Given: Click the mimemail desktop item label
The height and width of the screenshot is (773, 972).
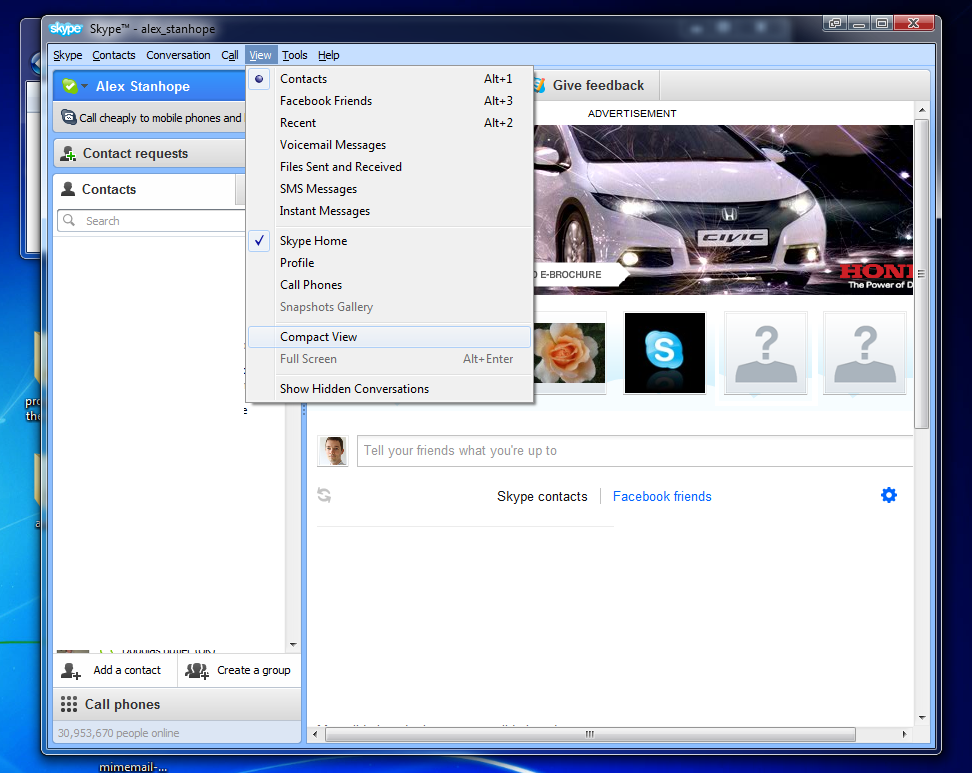Looking at the screenshot, I should tap(133, 767).
